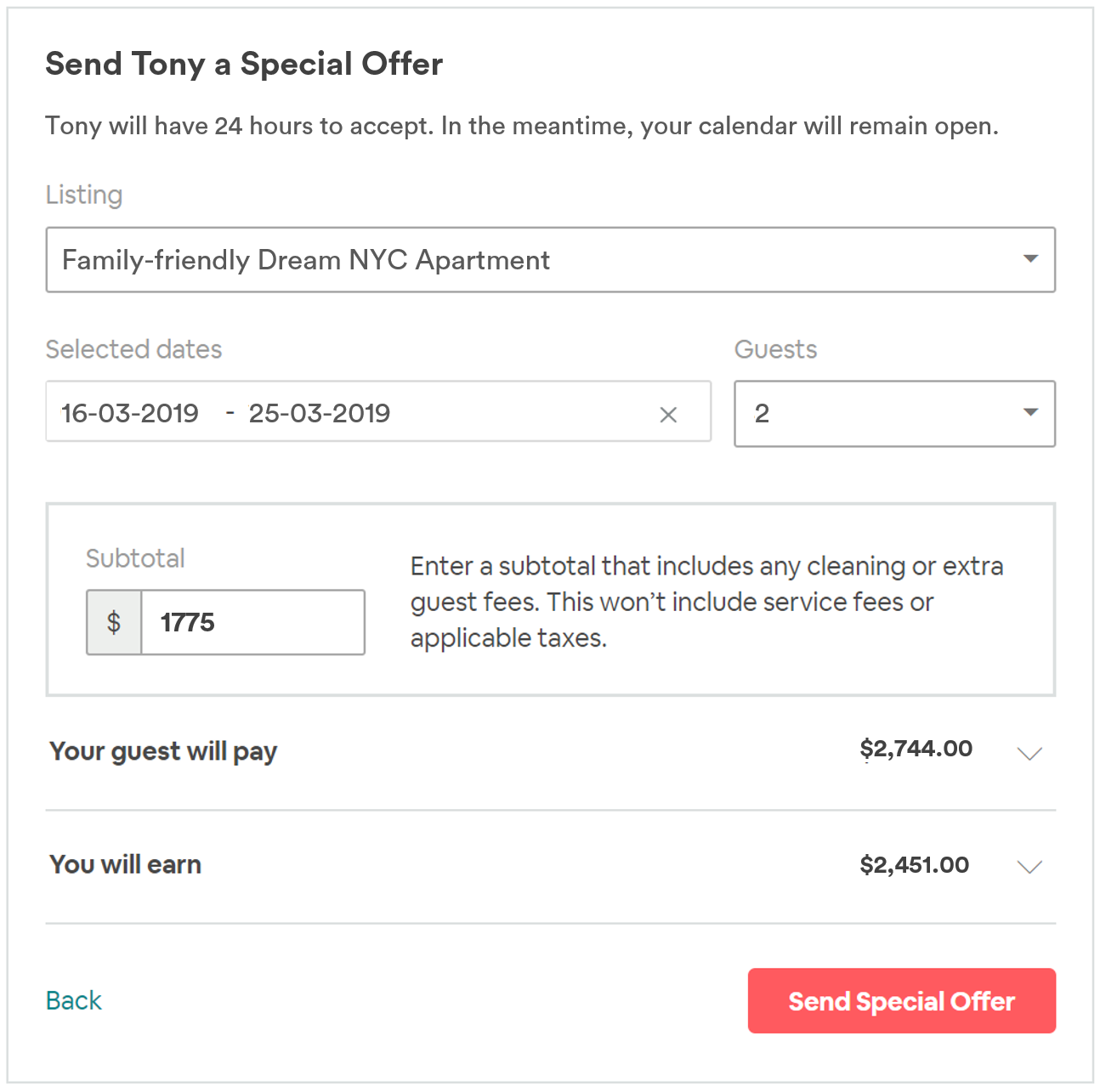
Task: Expand the 'You will earn' chevron
Action: click(1029, 867)
